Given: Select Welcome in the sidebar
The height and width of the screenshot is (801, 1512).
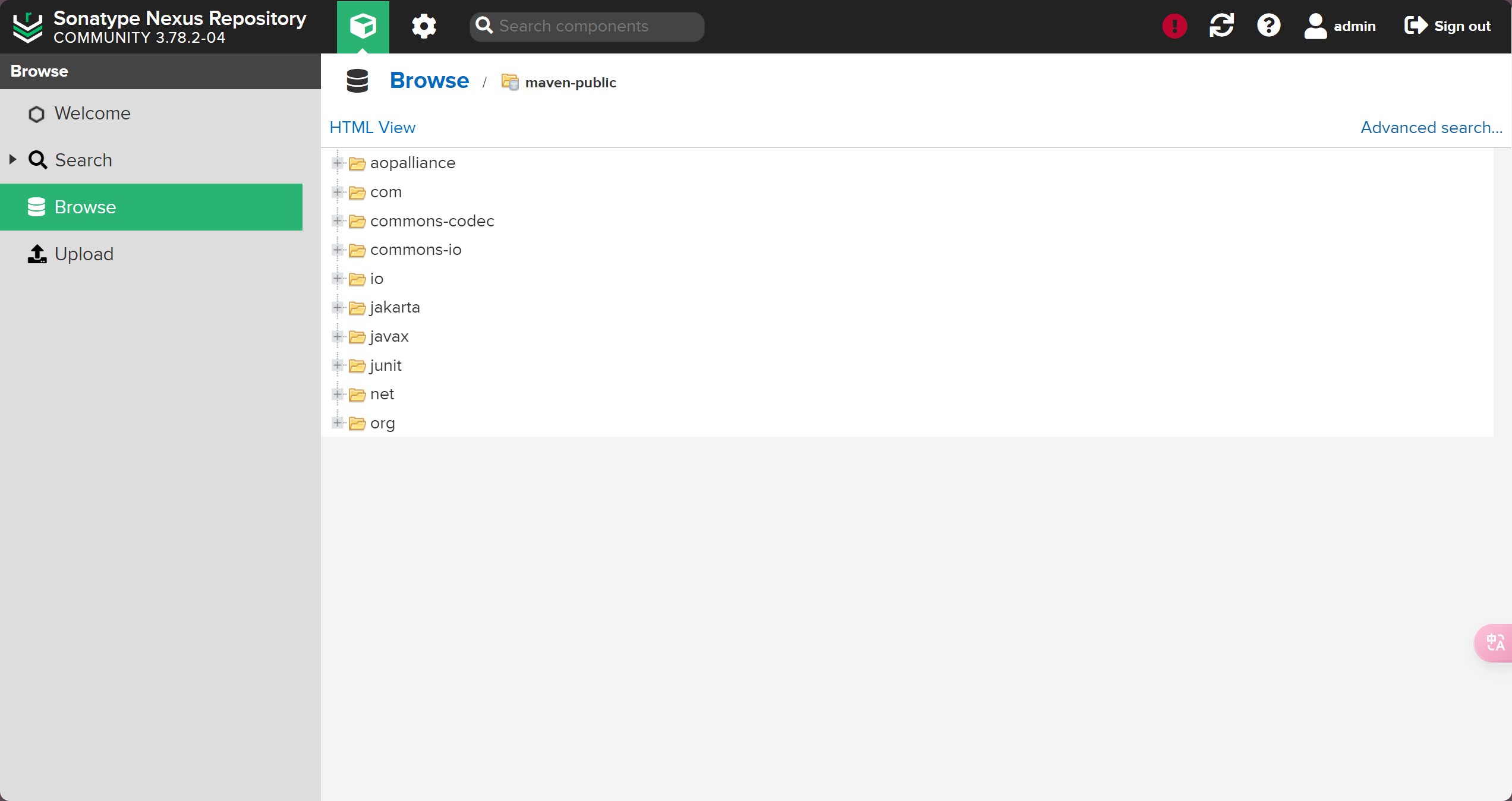Looking at the screenshot, I should click(152, 113).
